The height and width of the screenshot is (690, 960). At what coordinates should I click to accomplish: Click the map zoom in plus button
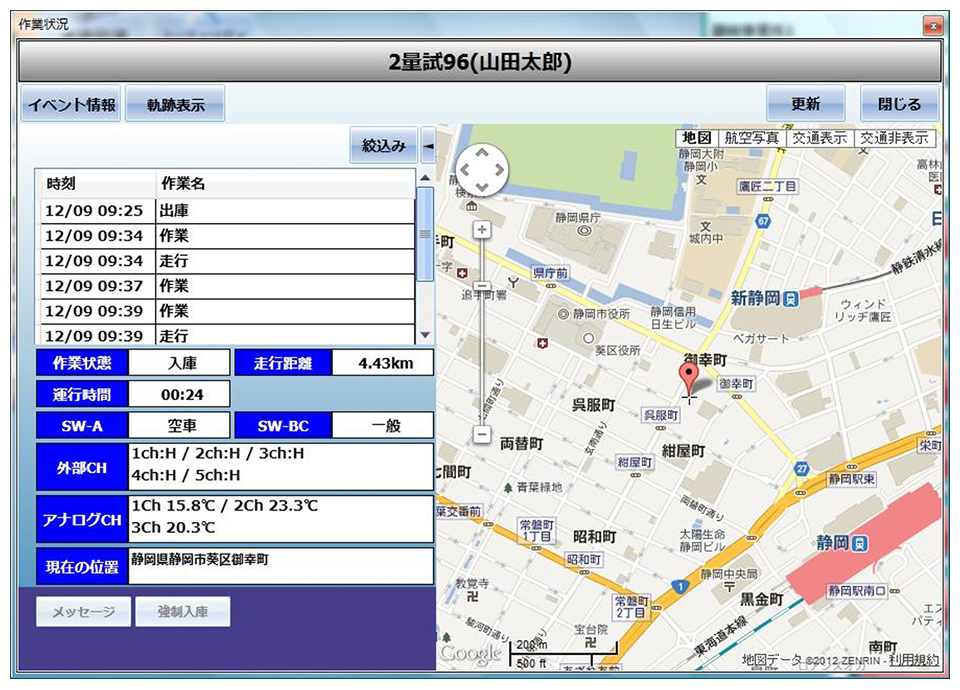pos(482,230)
